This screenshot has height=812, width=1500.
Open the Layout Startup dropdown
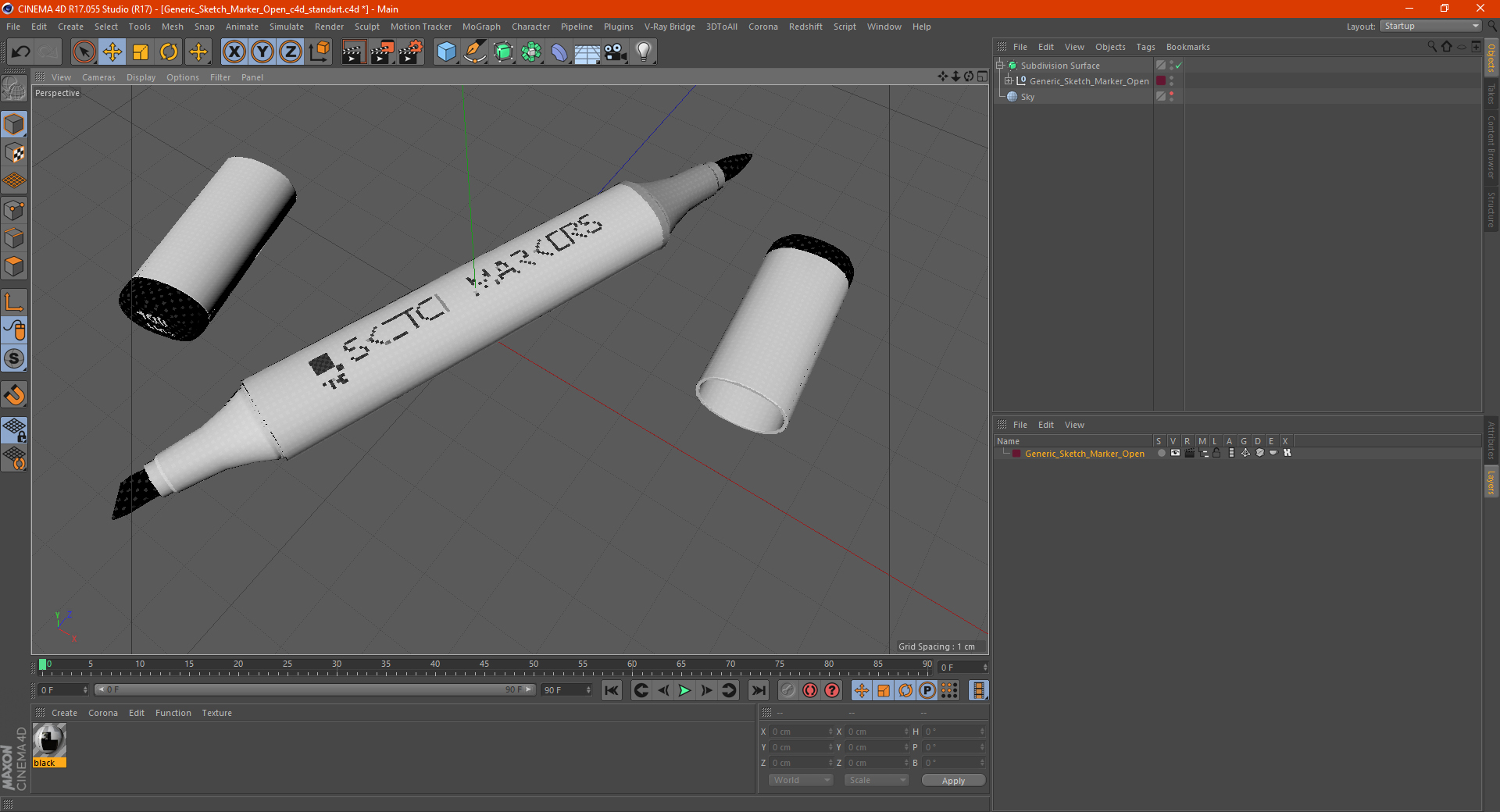coord(1431,26)
